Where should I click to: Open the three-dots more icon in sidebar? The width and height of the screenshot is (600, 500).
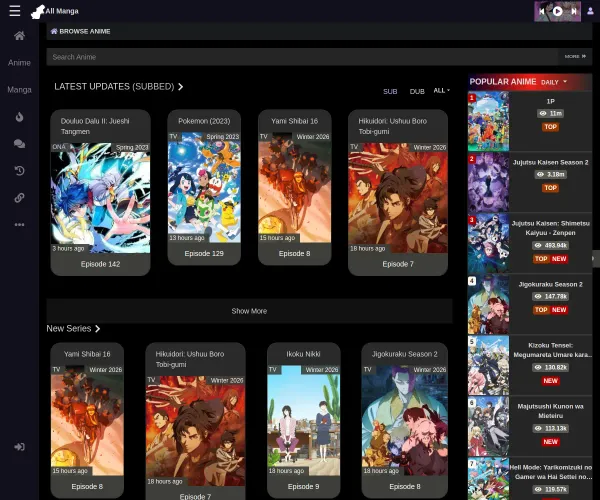(x=19, y=225)
